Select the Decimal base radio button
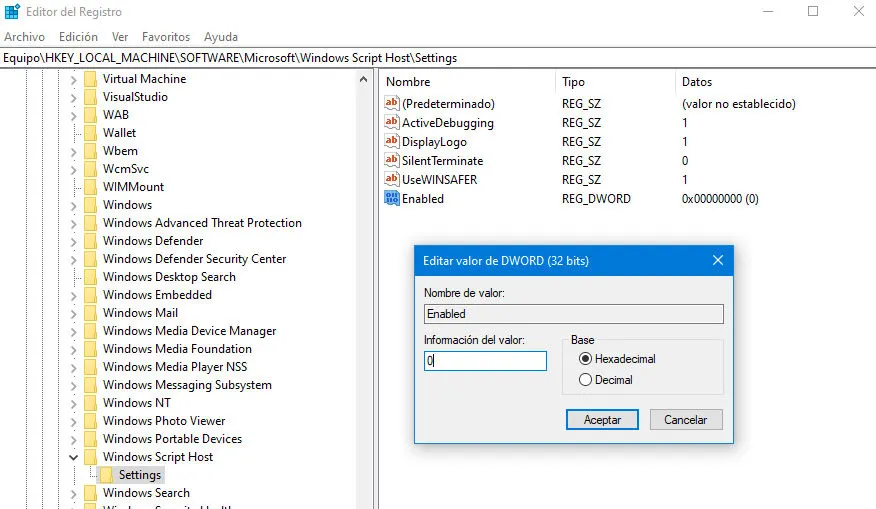Screen dimensions: 876x509 (x=585, y=380)
